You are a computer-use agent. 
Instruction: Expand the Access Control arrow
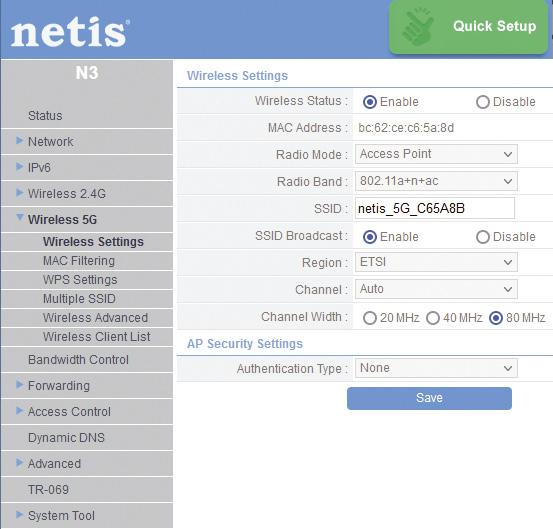20,411
